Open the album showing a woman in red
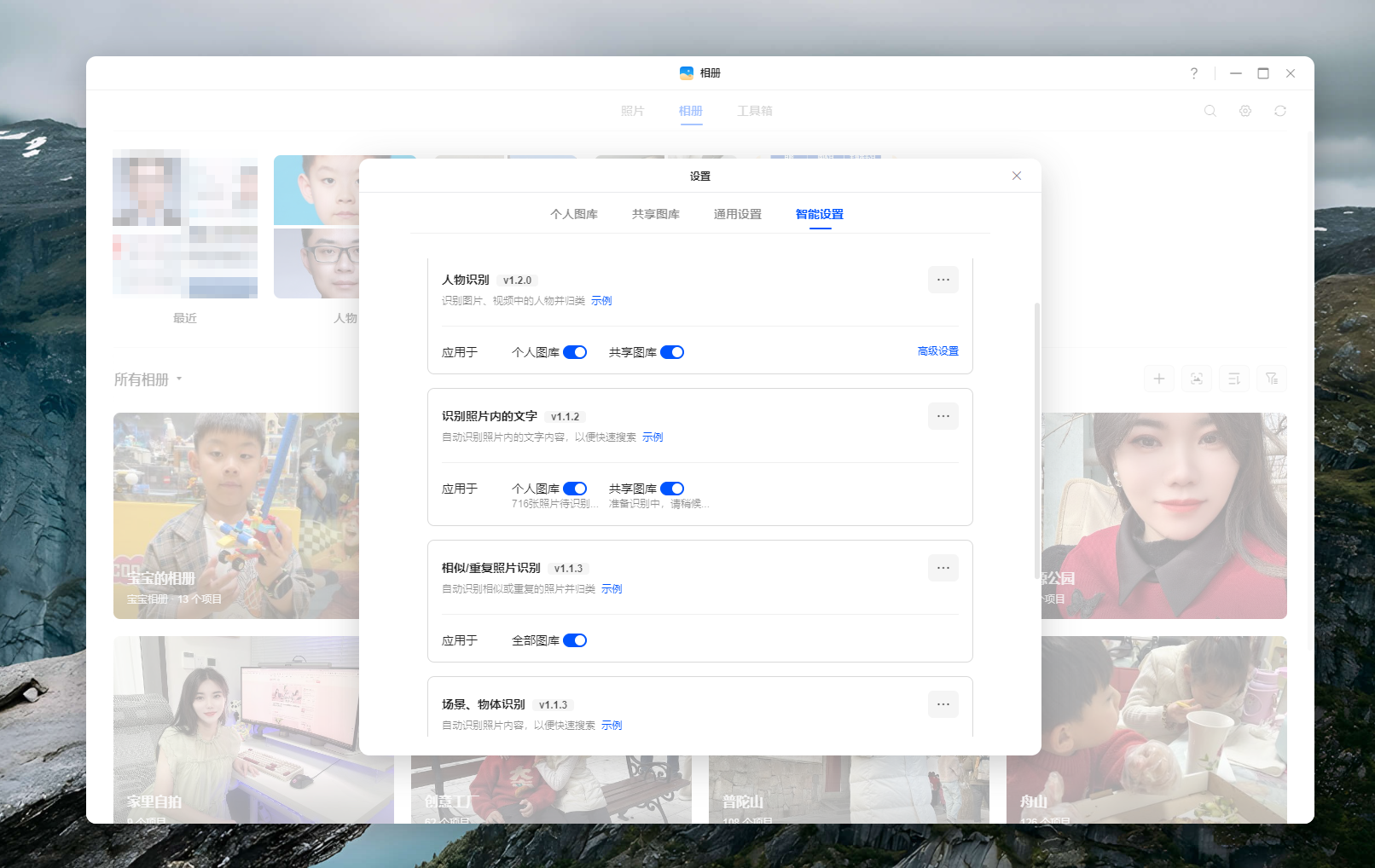The image size is (1375, 868). pos(1164,516)
